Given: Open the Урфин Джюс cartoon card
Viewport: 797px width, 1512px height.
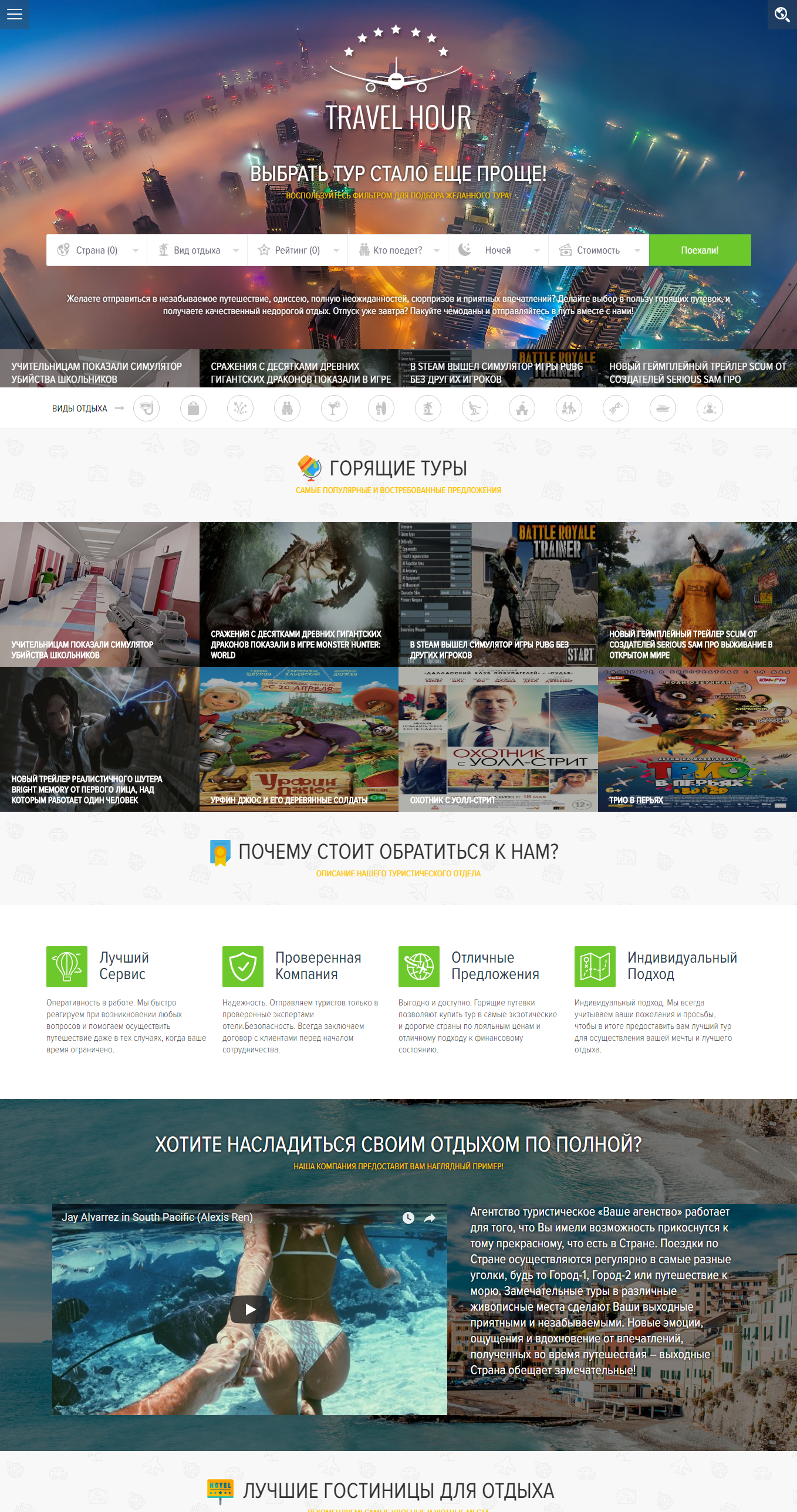Looking at the screenshot, I should (x=299, y=739).
